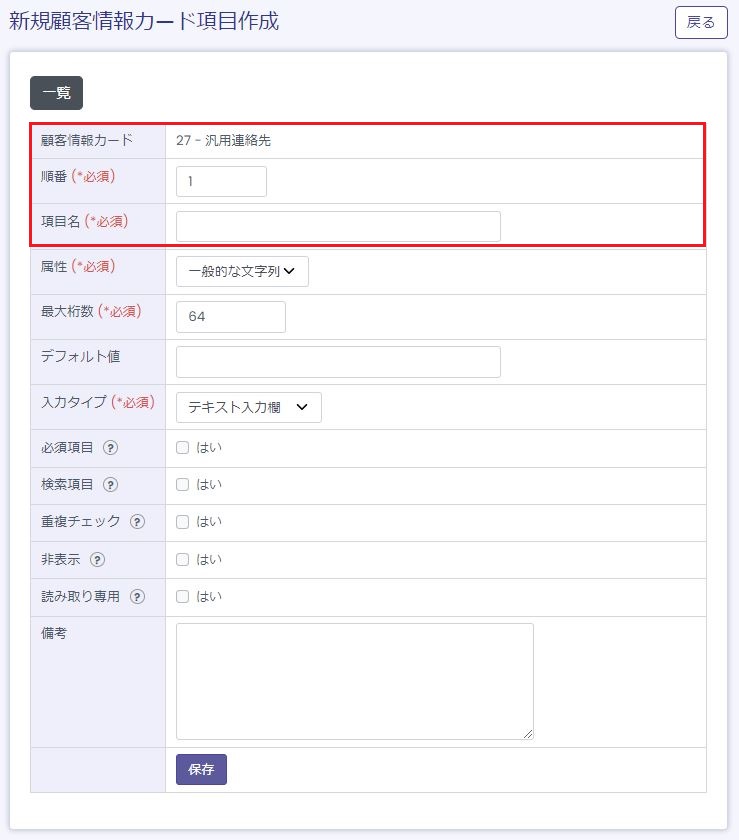Tick the 検索項目 はい checkbox

(183, 485)
